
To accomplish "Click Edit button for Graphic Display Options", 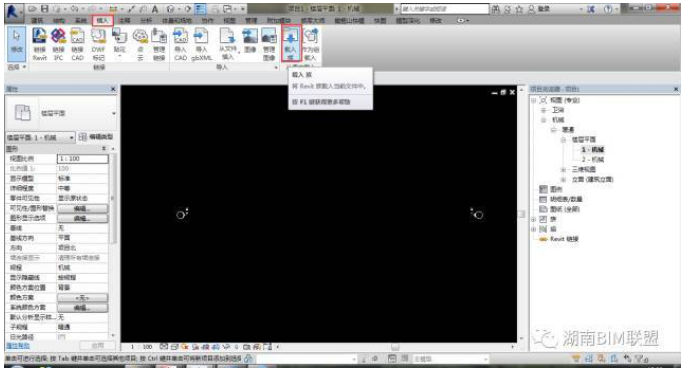I will click(x=82, y=218).
